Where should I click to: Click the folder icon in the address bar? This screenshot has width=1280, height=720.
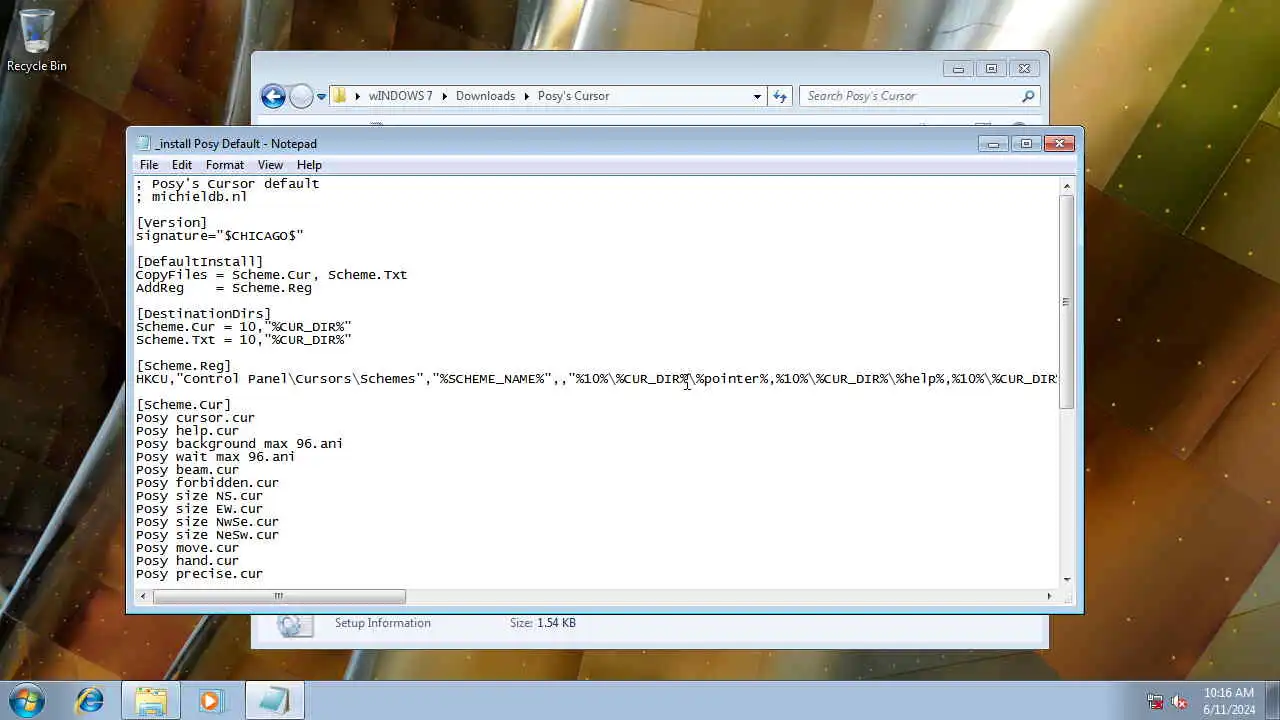click(x=340, y=96)
